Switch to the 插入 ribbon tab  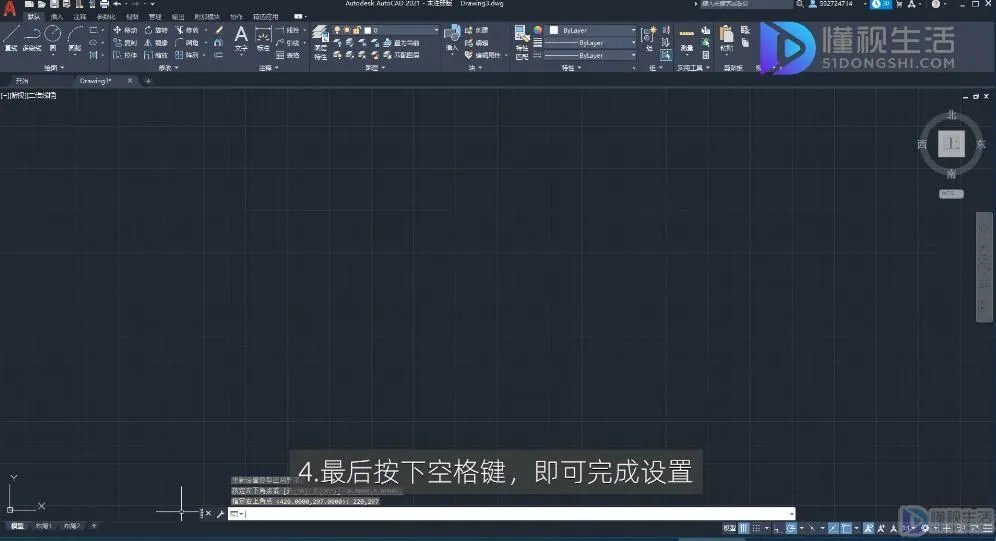tap(57, 17)
